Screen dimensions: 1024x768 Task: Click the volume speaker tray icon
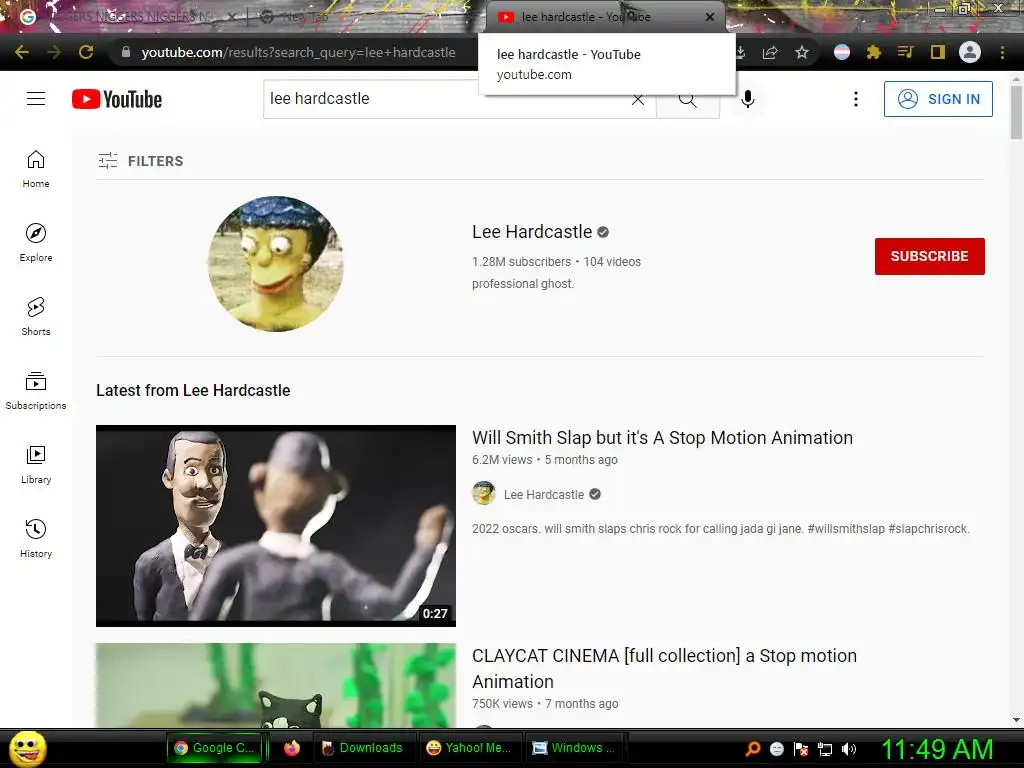coord(849,749)
